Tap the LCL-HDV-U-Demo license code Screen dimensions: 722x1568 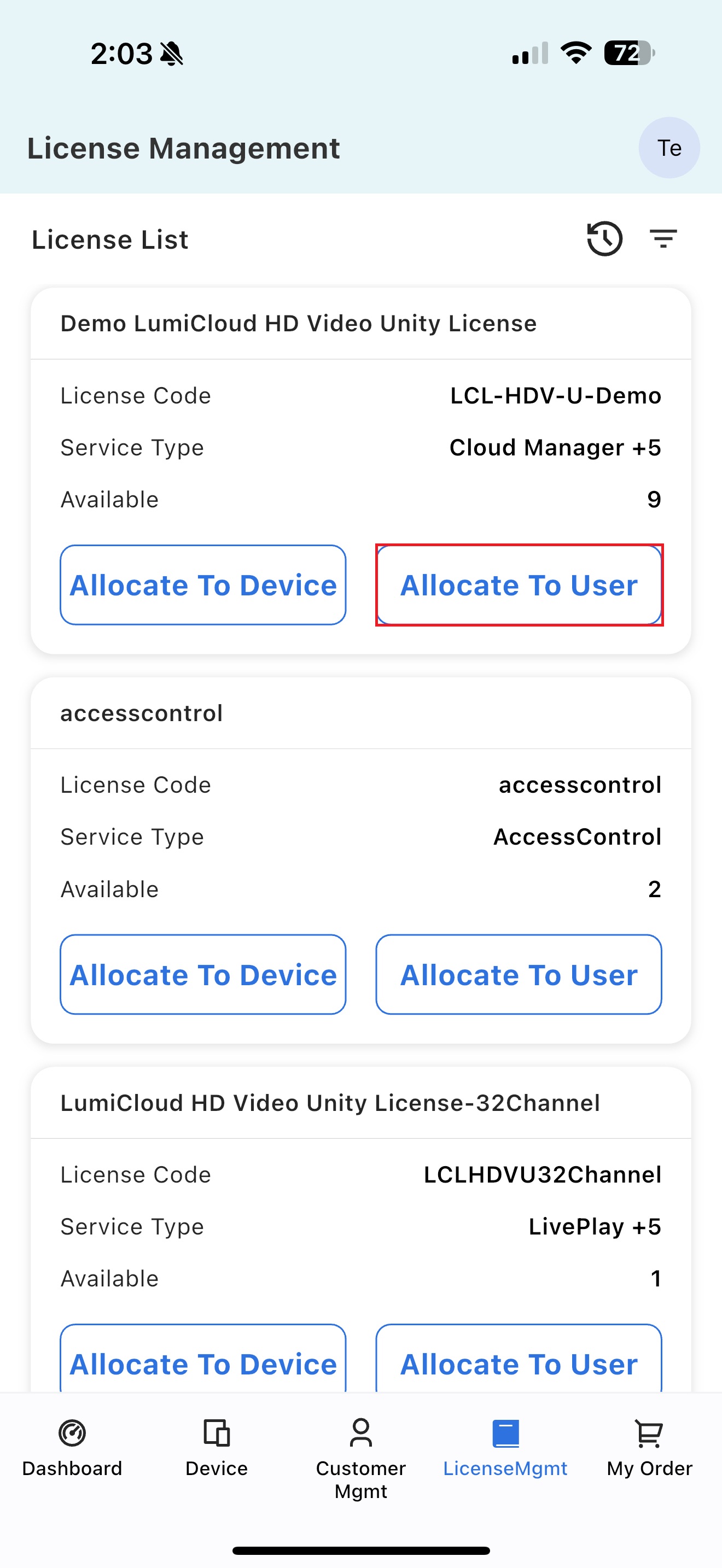click(x=555, y=396)
